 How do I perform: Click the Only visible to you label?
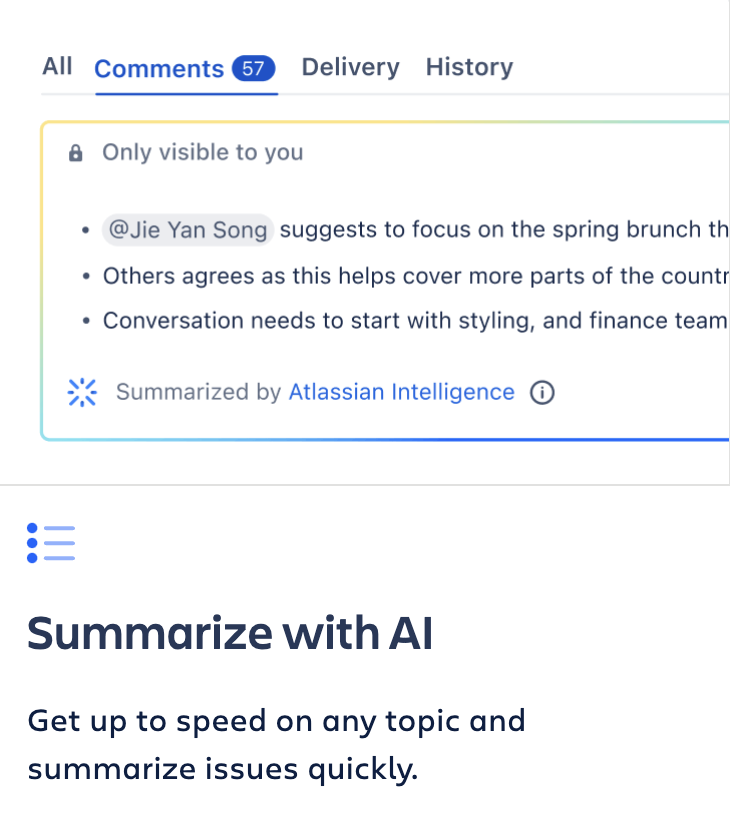202,153
